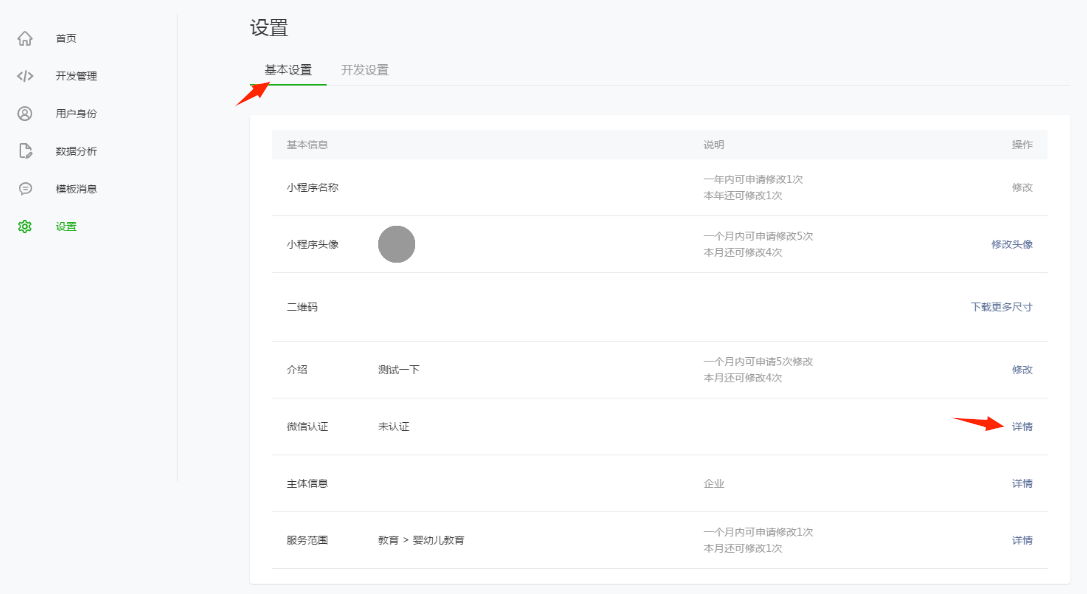Click the 测试一下 introduction text

[399, 370]
